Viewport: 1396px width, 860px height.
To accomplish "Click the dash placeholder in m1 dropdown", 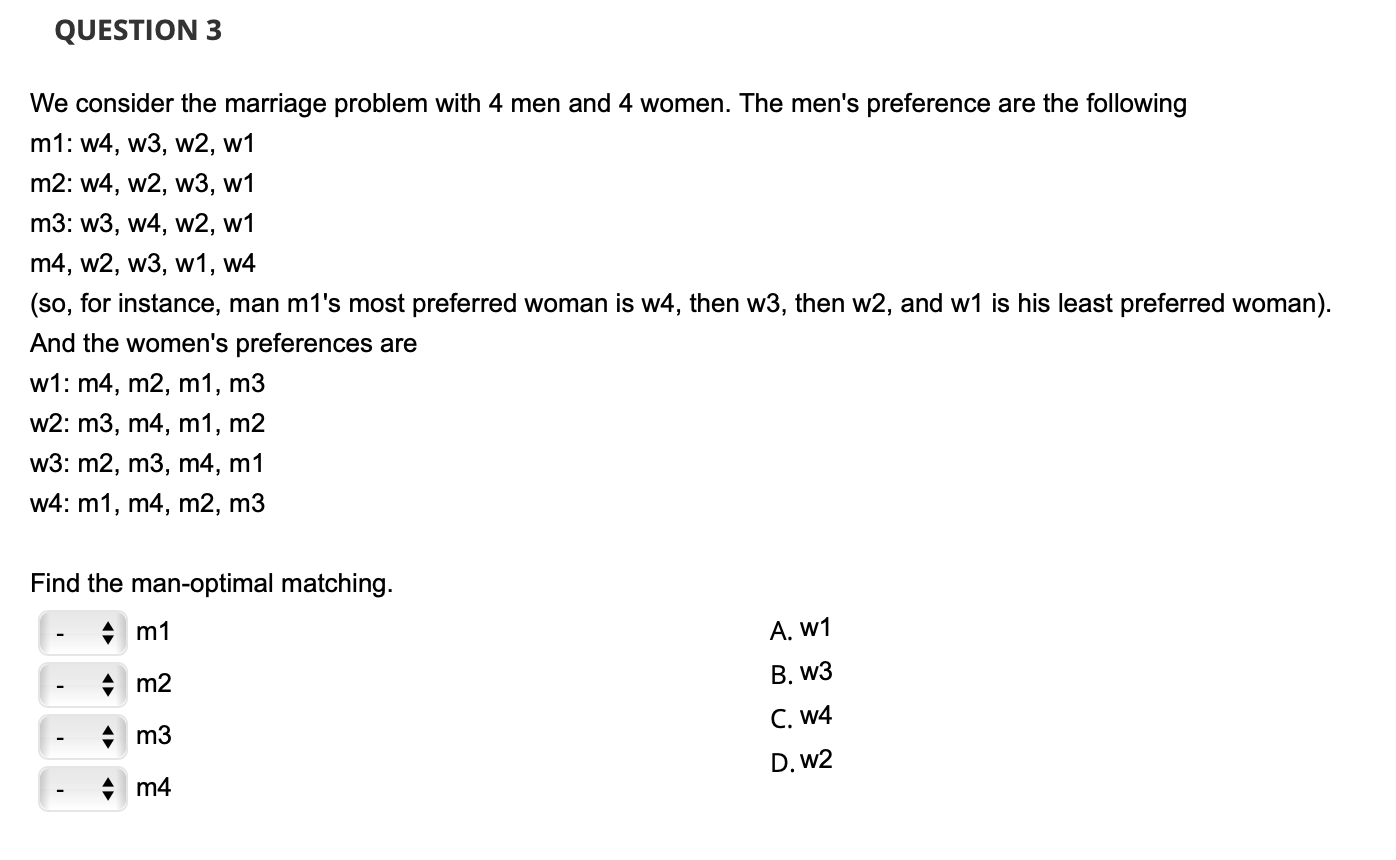I will tap(58, 632).
